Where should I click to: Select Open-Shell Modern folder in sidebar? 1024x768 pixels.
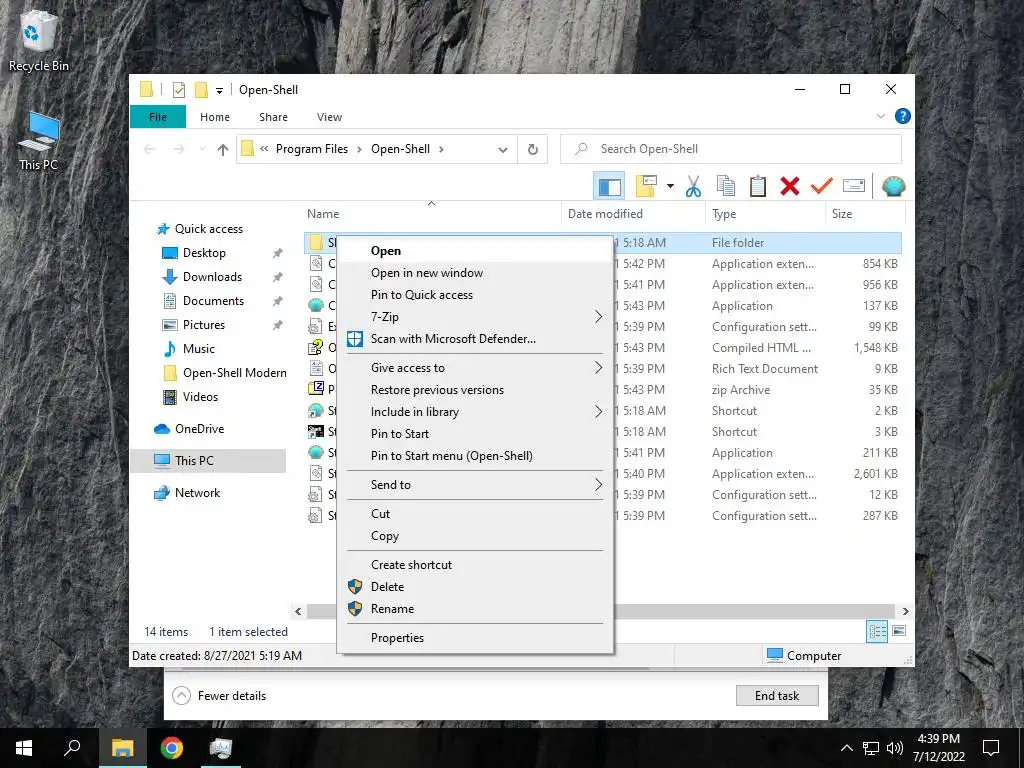point(234,373)
